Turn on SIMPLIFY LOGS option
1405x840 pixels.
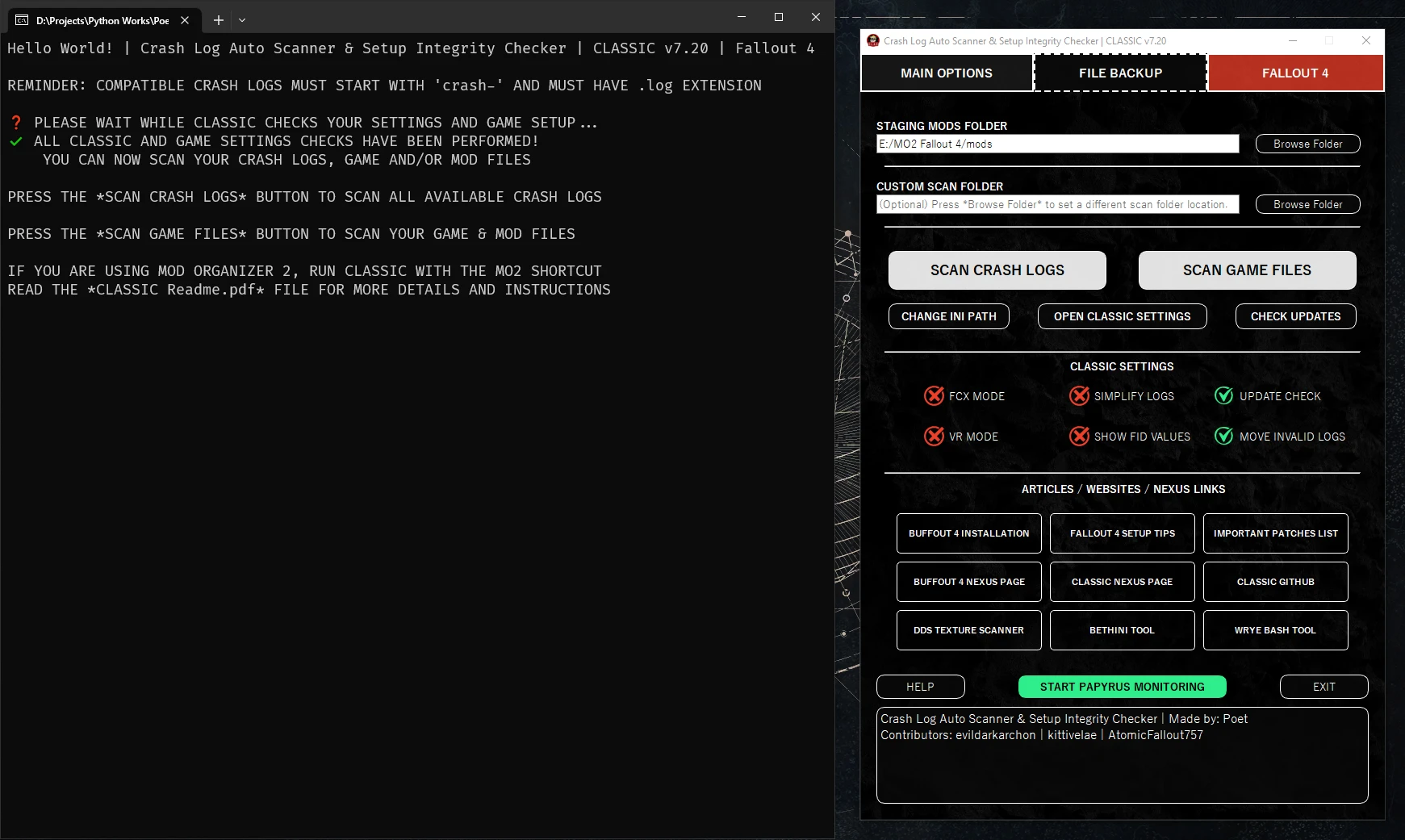(1079, 395)
